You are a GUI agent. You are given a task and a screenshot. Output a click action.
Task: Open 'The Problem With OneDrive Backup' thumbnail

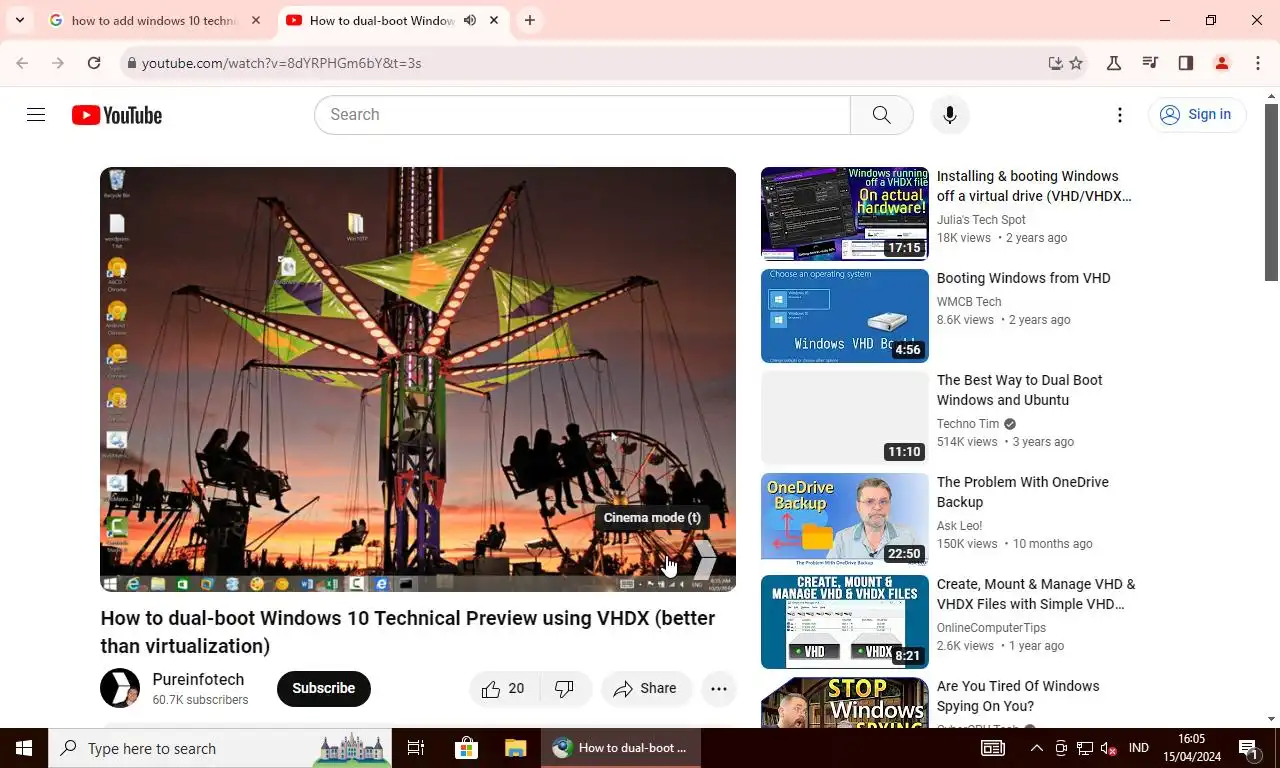pyautogui.click(x=845, y=520)
